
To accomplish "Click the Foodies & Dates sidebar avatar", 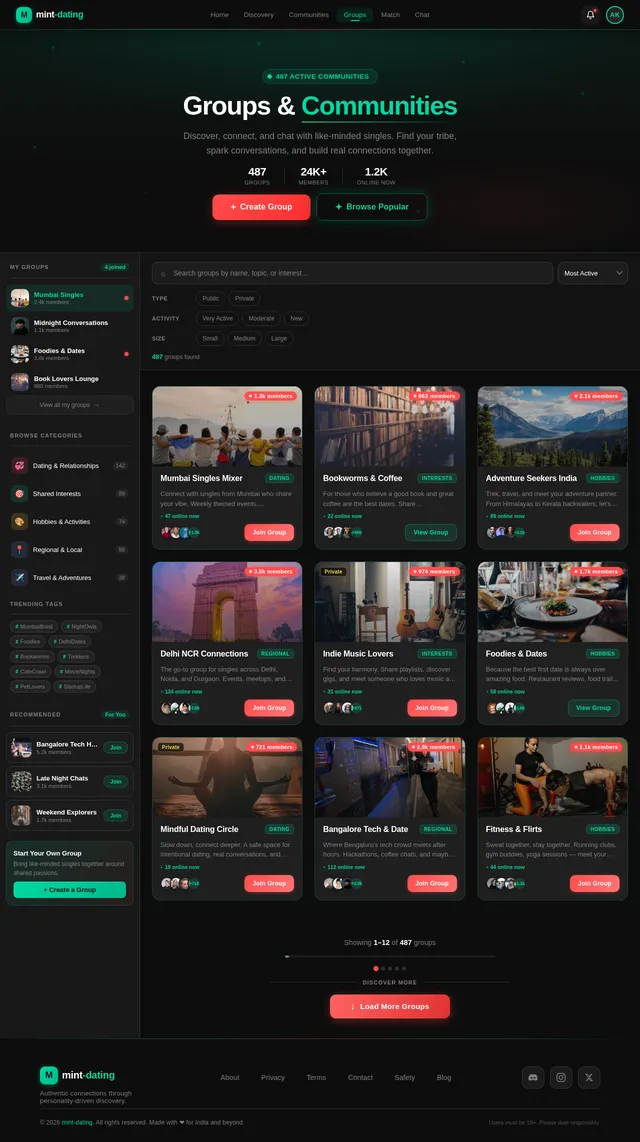I will point(20,354).
